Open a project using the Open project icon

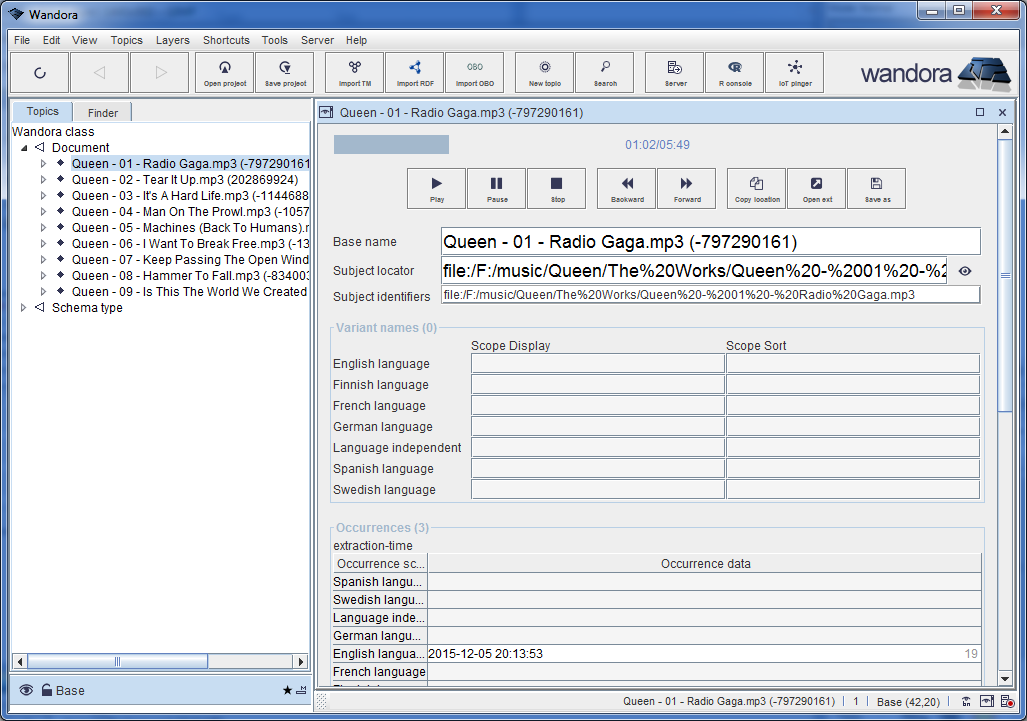tap(224, 72)
